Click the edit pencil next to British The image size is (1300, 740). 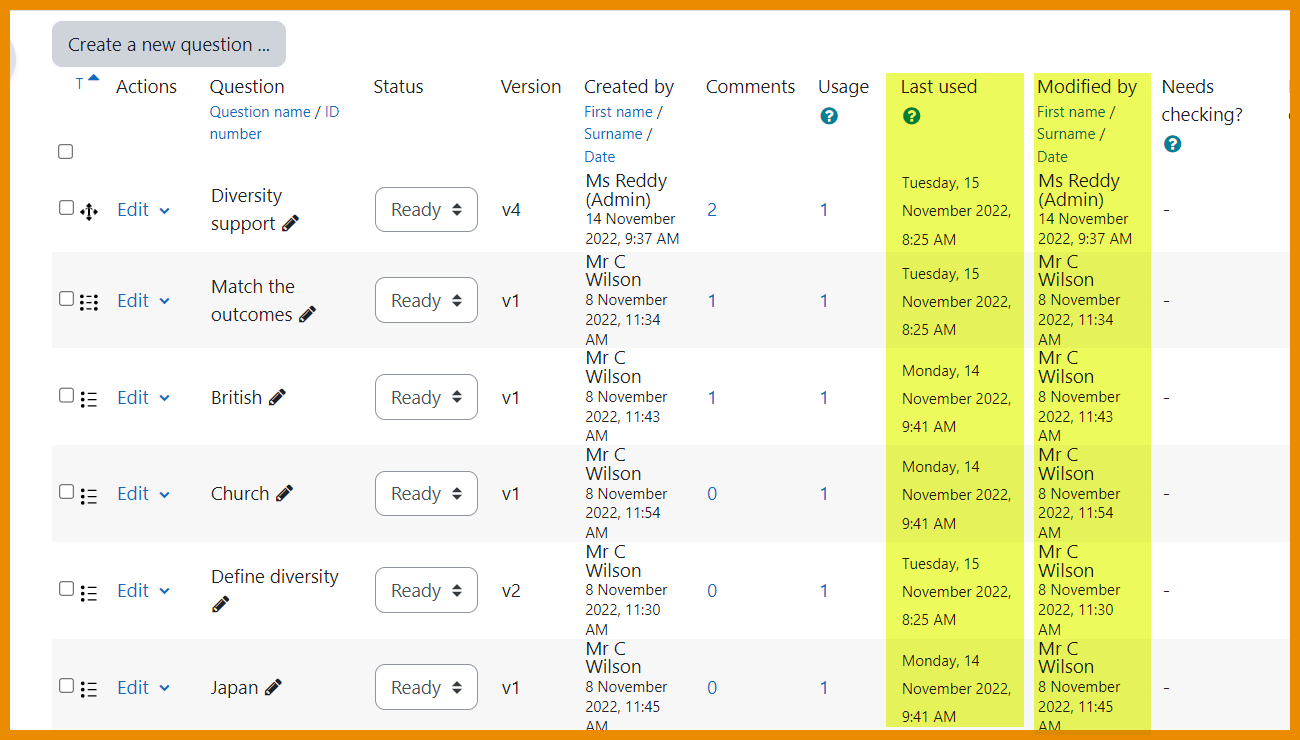click(x=277, y=397)
